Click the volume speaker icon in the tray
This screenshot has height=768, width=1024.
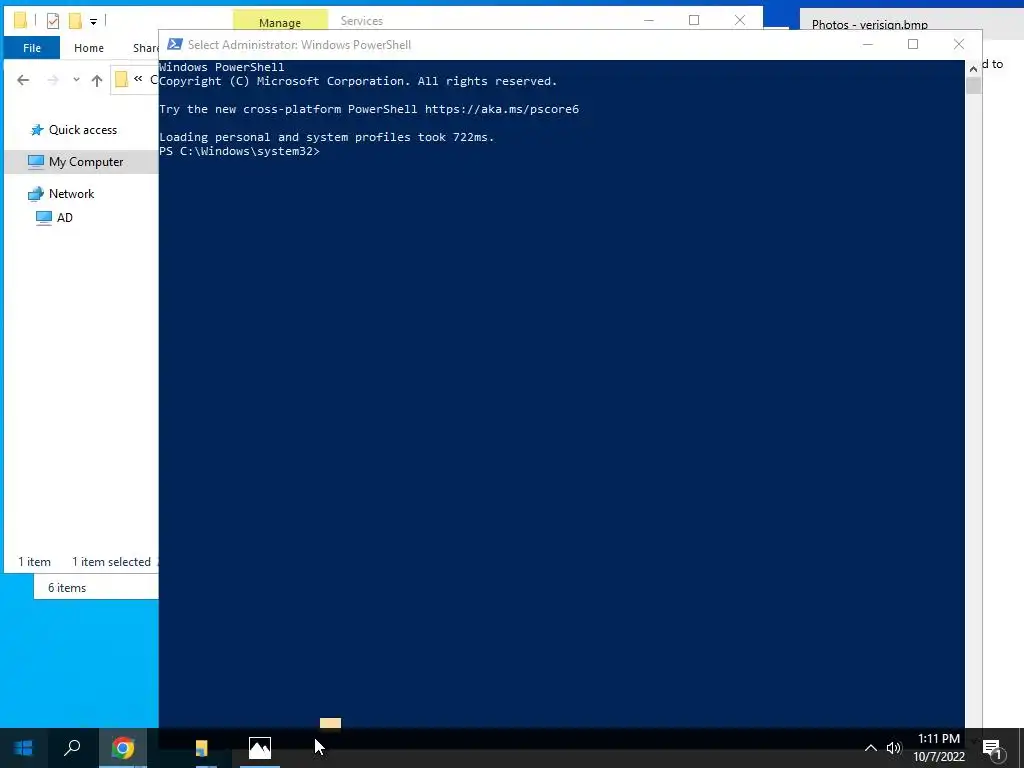pos(894,748)
